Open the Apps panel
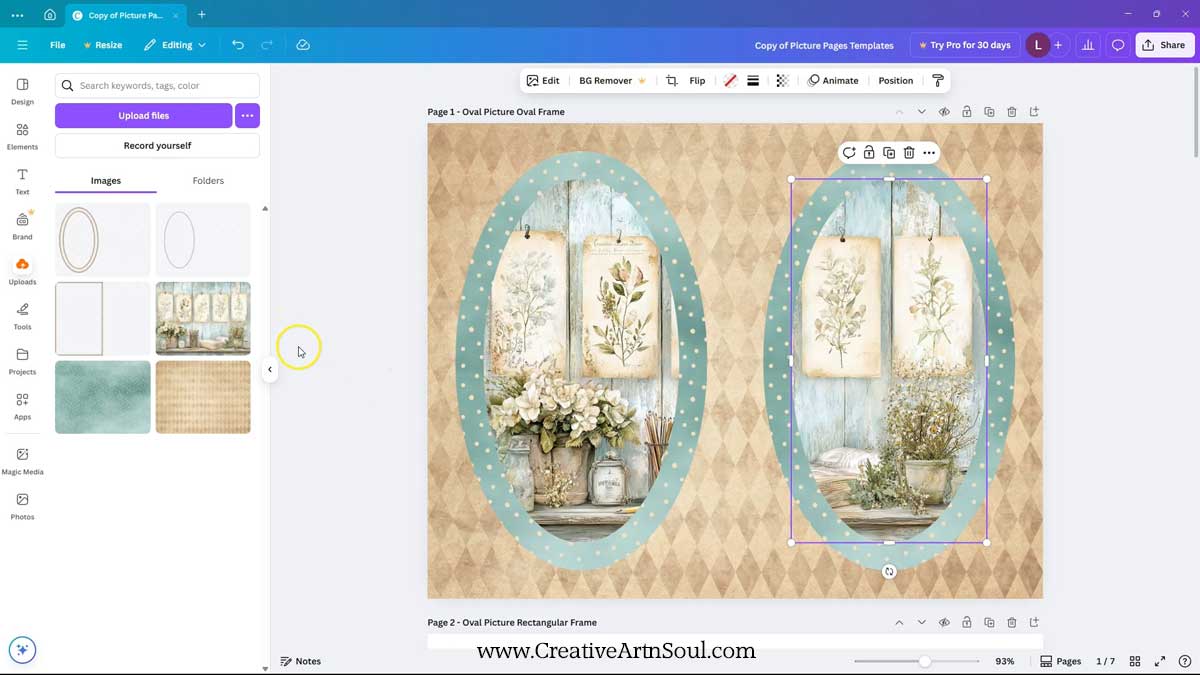The height and width of the screenshot is (675, 1200). [x=22, y=406]
